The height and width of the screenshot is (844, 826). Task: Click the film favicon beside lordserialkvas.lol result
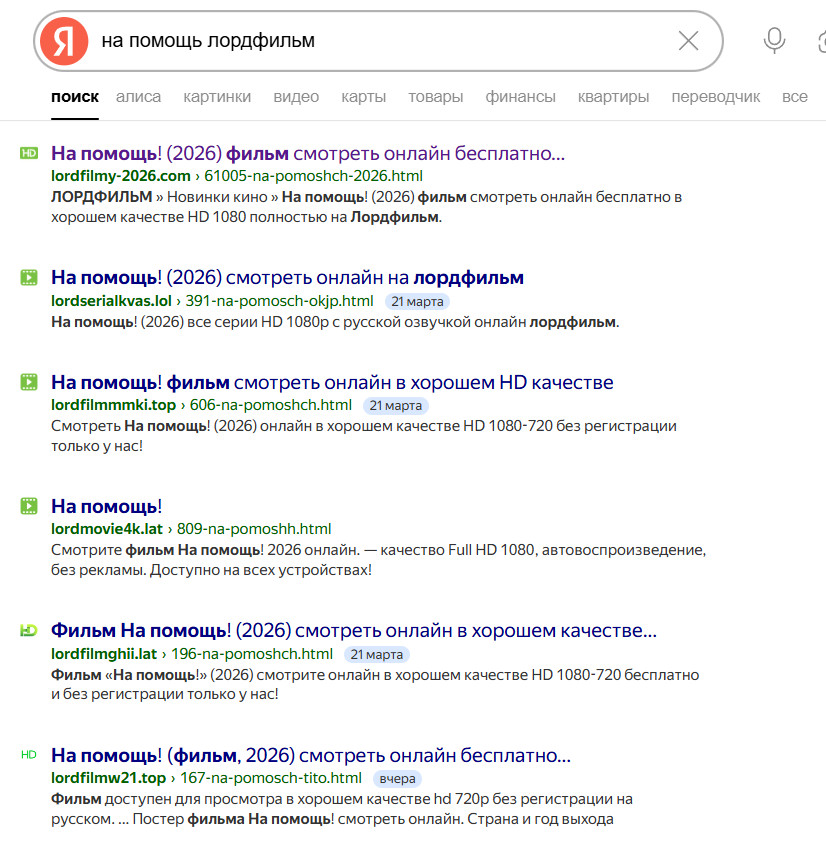click(x=29, y=278)
